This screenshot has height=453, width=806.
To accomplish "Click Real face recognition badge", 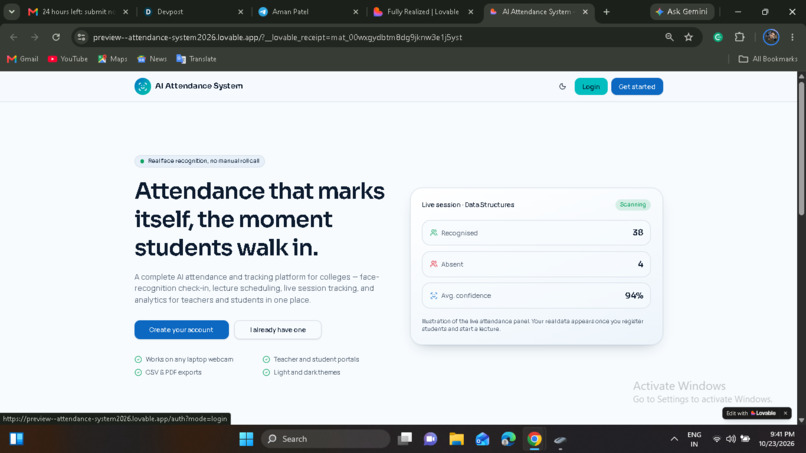I will (199, 161).
